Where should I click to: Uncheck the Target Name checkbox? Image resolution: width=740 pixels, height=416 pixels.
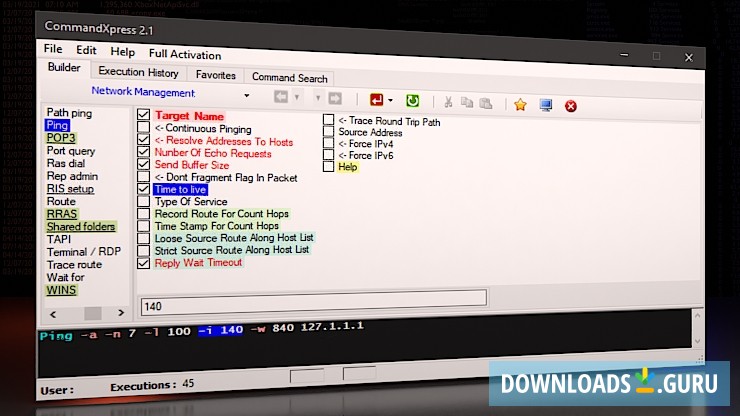coord(143,114)
